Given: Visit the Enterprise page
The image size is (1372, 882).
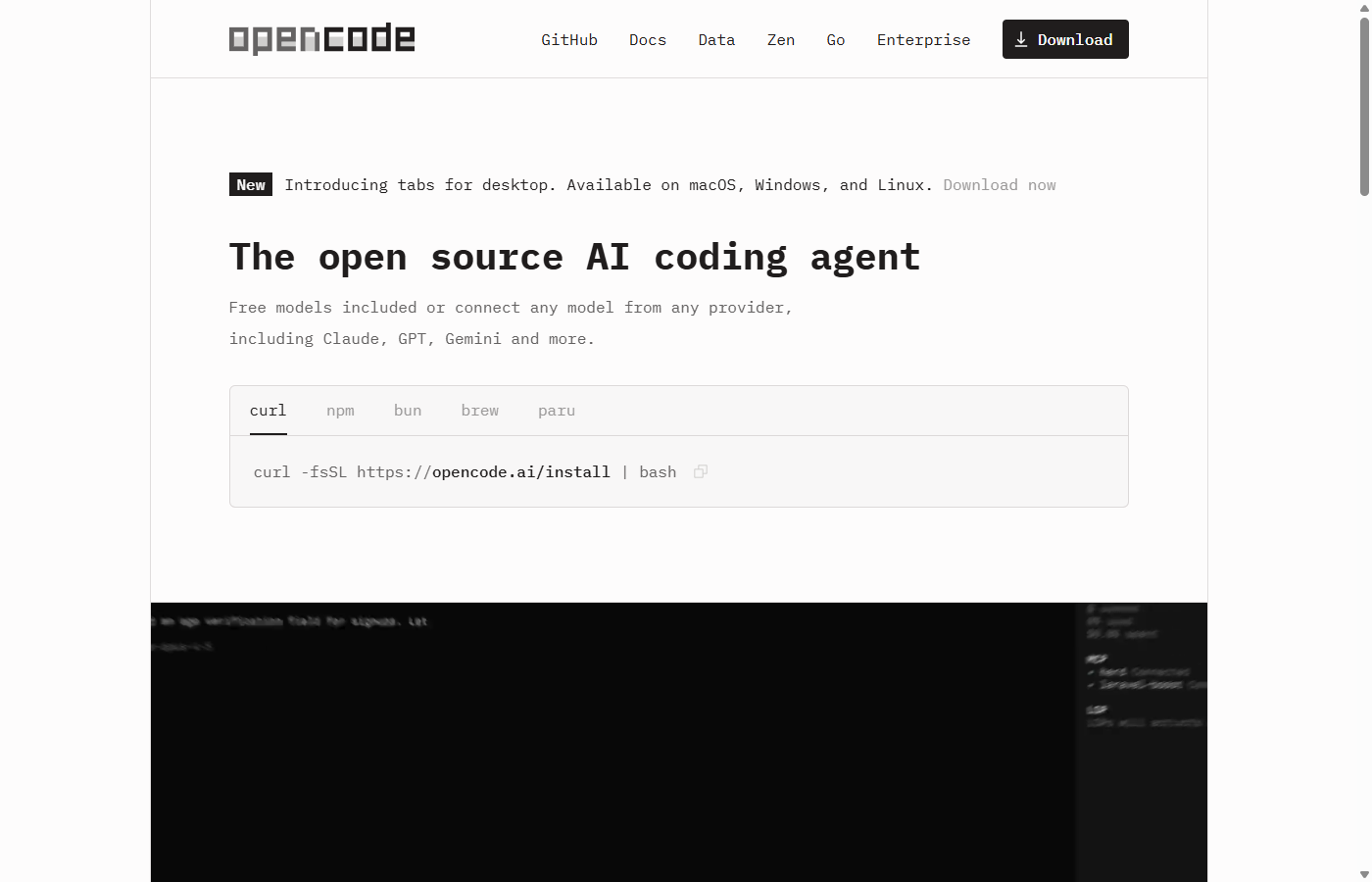Looking at the screenshot, I should (x=923, y=40).
